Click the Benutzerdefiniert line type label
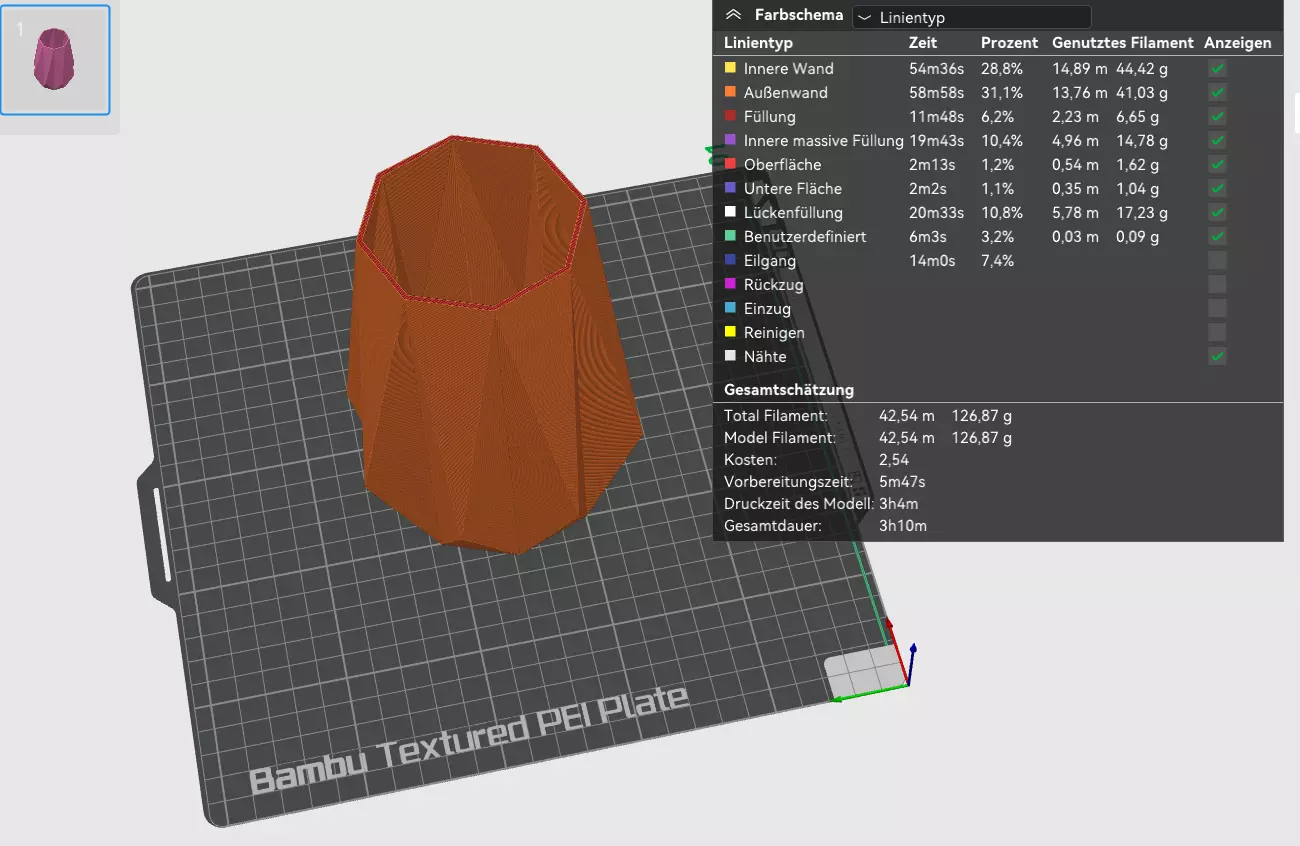 [x=805, y=237]
